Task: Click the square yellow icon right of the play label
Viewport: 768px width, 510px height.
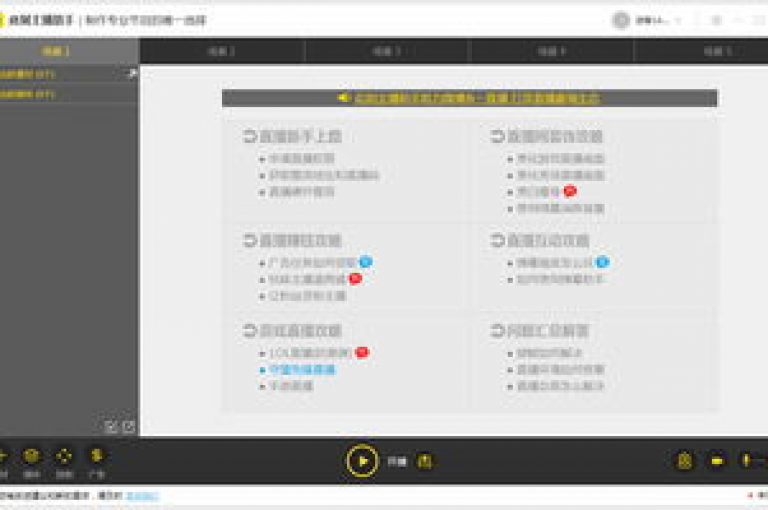Action: click(x=425, y=461)
